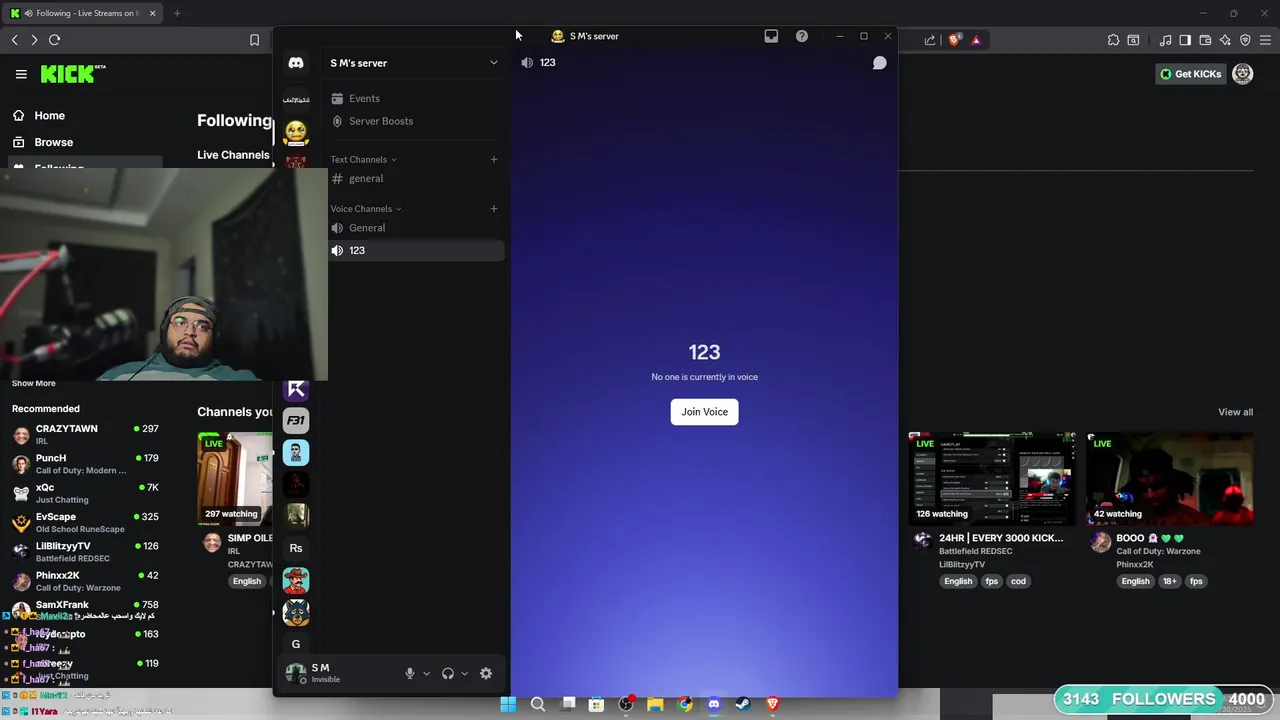
Task: Mute the microphone in Discord user panel
Action: 409,674
